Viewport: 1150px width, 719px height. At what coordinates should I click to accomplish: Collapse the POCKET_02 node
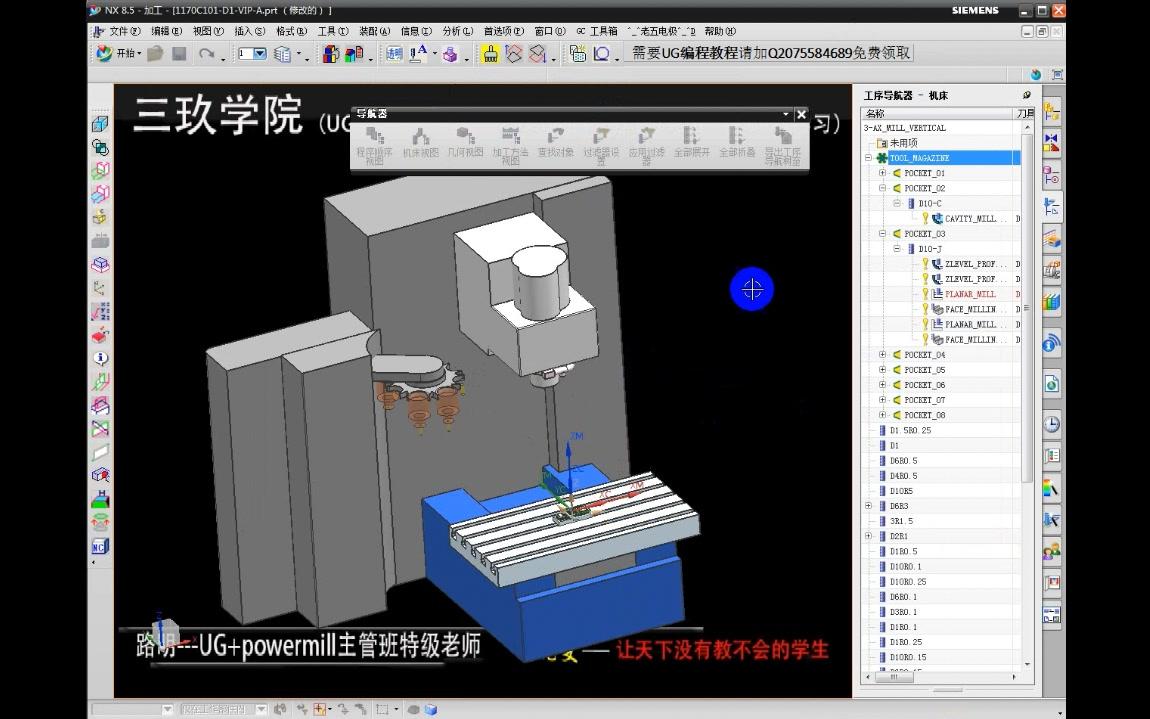coord(882,189)
